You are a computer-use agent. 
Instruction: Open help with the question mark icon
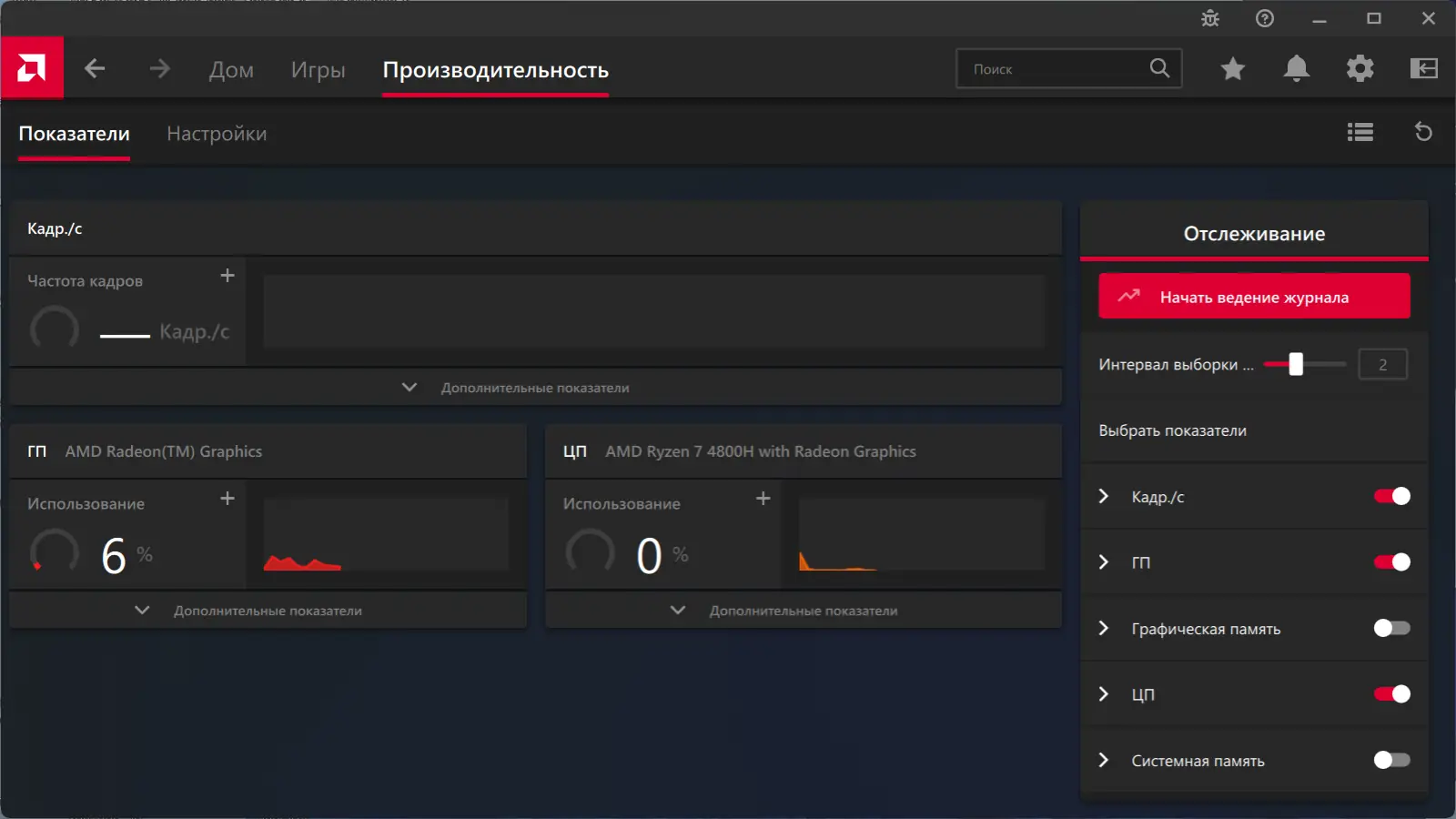point(1265,18)
